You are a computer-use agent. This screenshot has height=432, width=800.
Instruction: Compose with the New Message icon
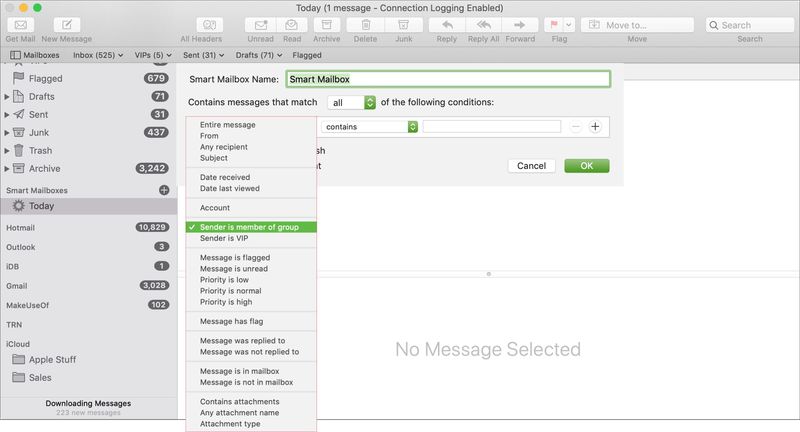[x=67, y=25]
